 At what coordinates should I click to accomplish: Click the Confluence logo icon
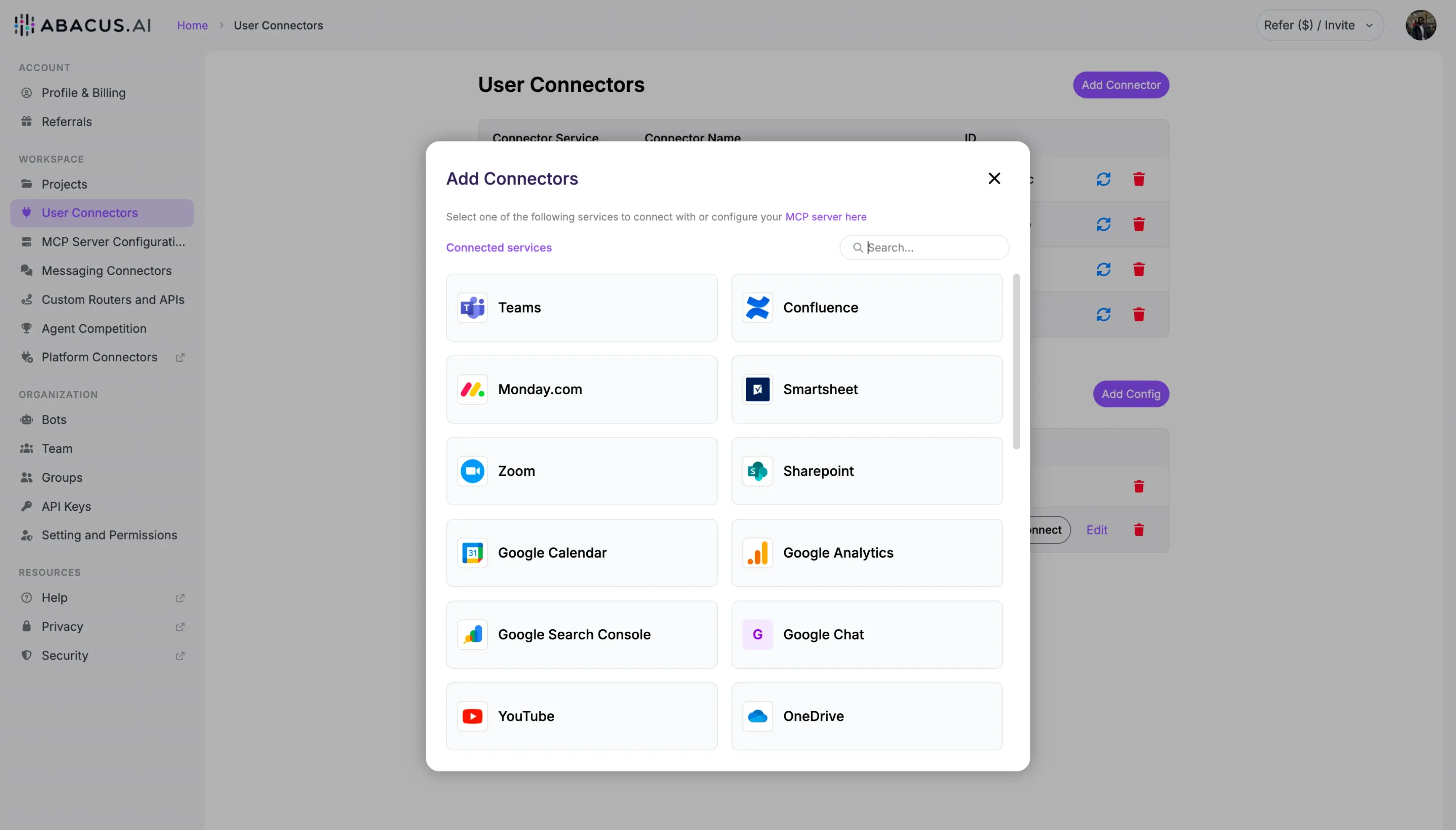(757, 308)
